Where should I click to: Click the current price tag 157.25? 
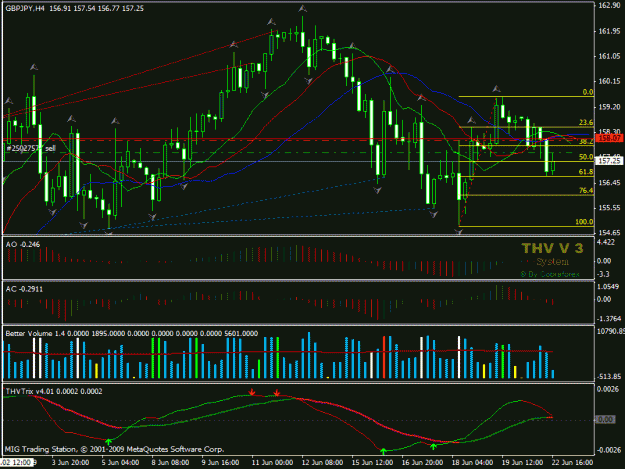point(609,161)
